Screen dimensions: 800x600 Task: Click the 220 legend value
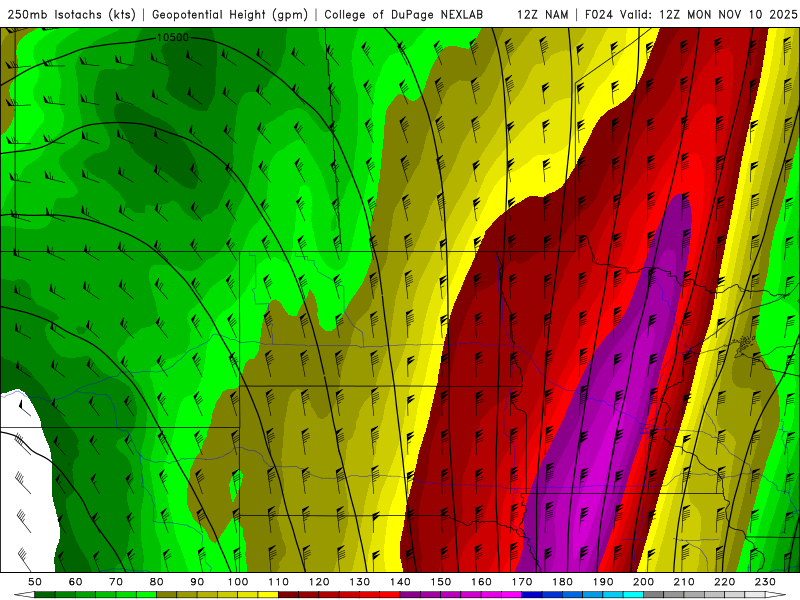pyautogui.click(x=724, y=582)
